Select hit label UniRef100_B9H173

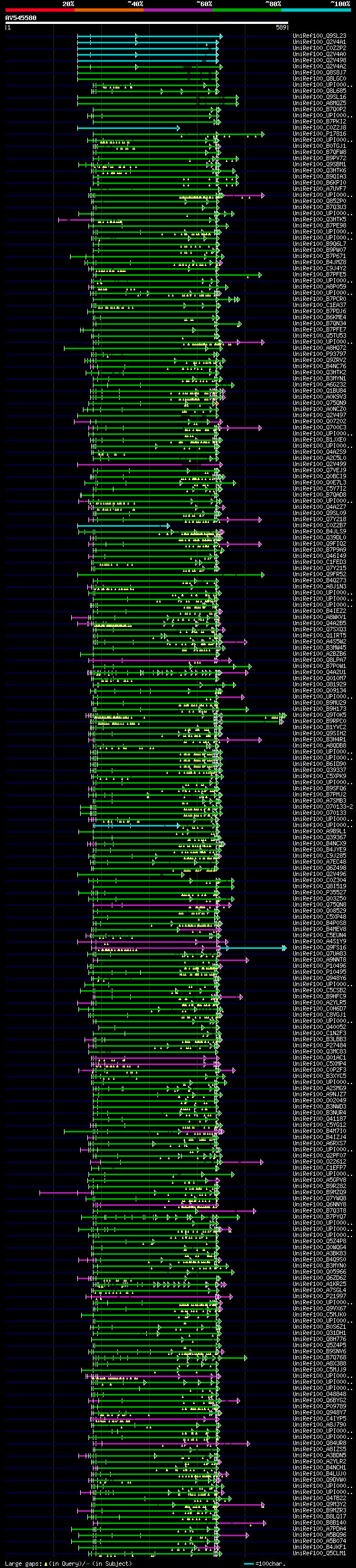point(319,709)
